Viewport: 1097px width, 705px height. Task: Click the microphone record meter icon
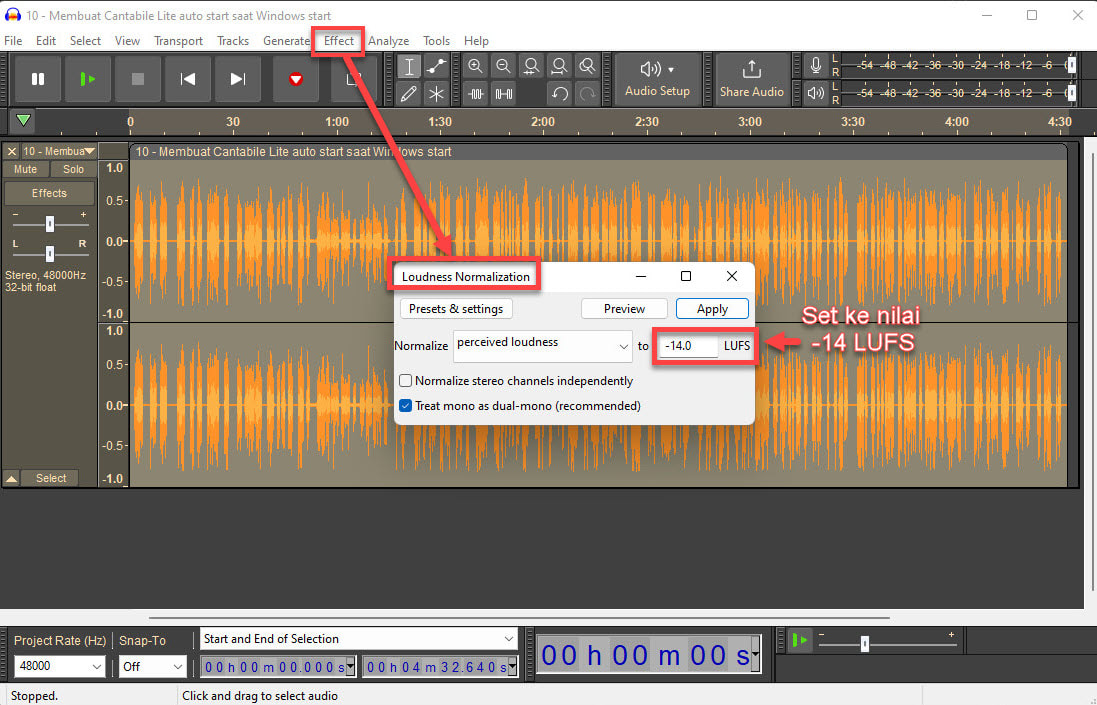[x=815, y=66]
